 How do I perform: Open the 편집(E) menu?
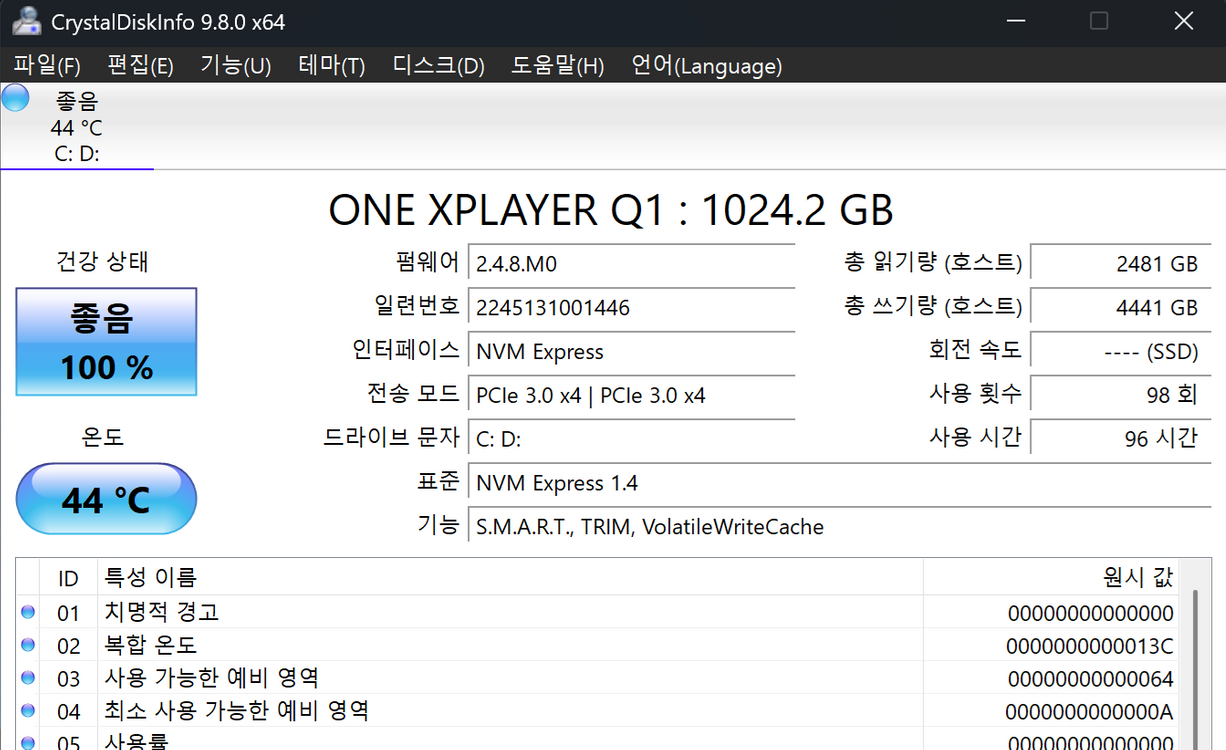140,66
